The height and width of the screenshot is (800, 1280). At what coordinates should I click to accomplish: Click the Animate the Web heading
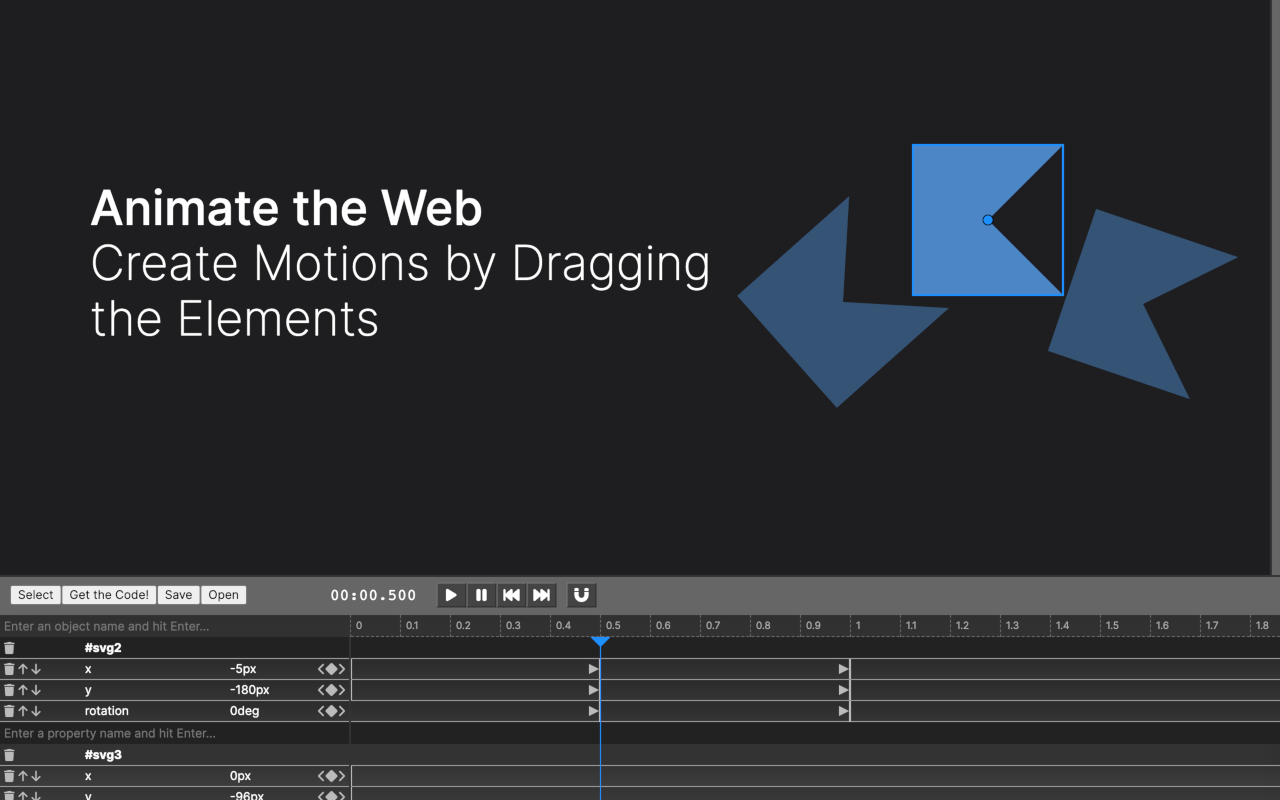click(x=287, y=208)
